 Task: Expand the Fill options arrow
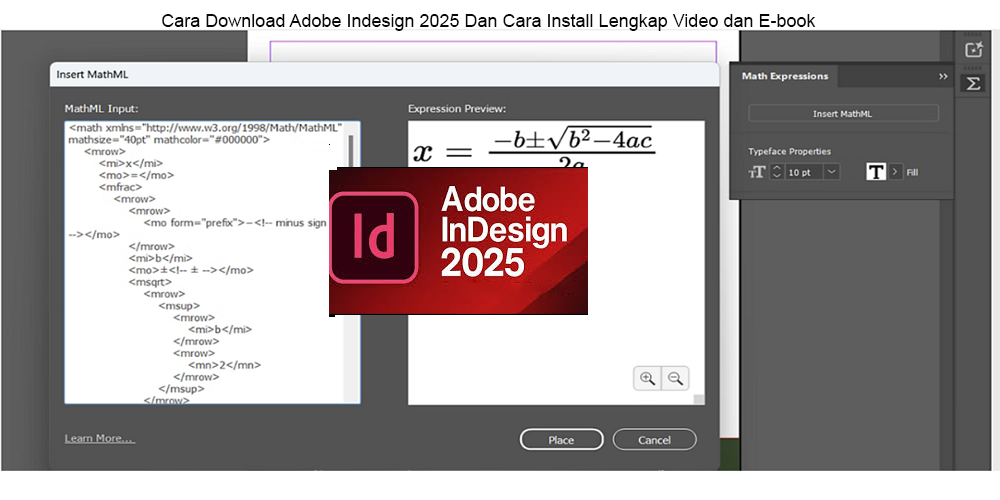(895, 172)
